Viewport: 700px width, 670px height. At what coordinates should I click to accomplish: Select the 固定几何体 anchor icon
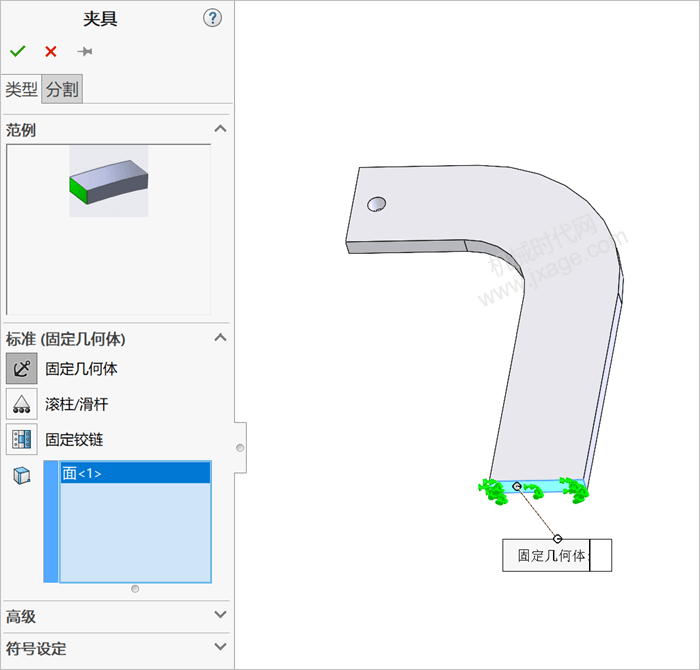point(21,369)
